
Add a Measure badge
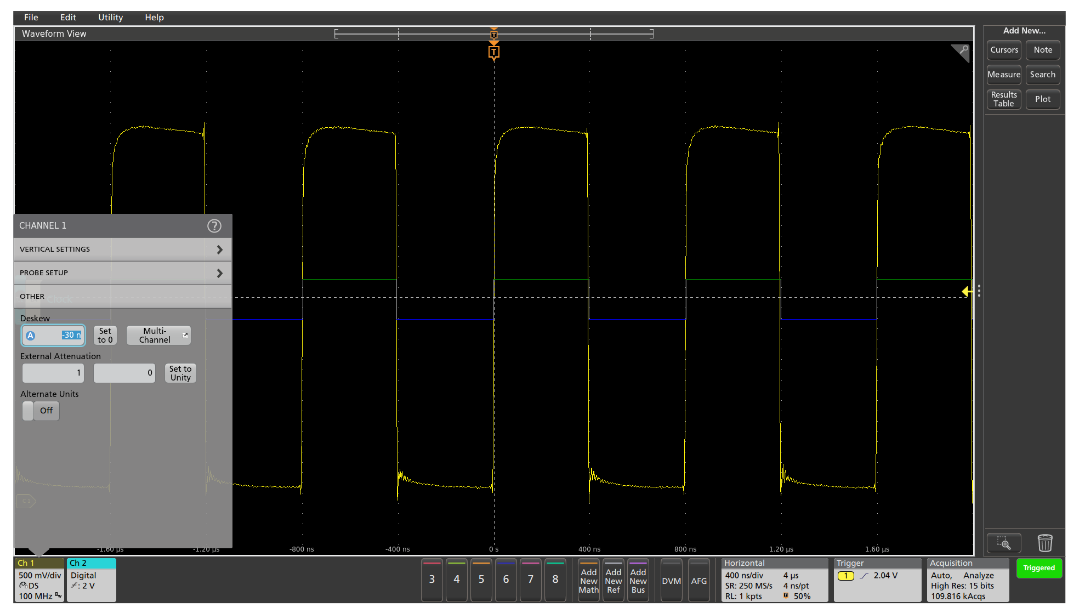pyautogui.click(x=1003, y=74)
